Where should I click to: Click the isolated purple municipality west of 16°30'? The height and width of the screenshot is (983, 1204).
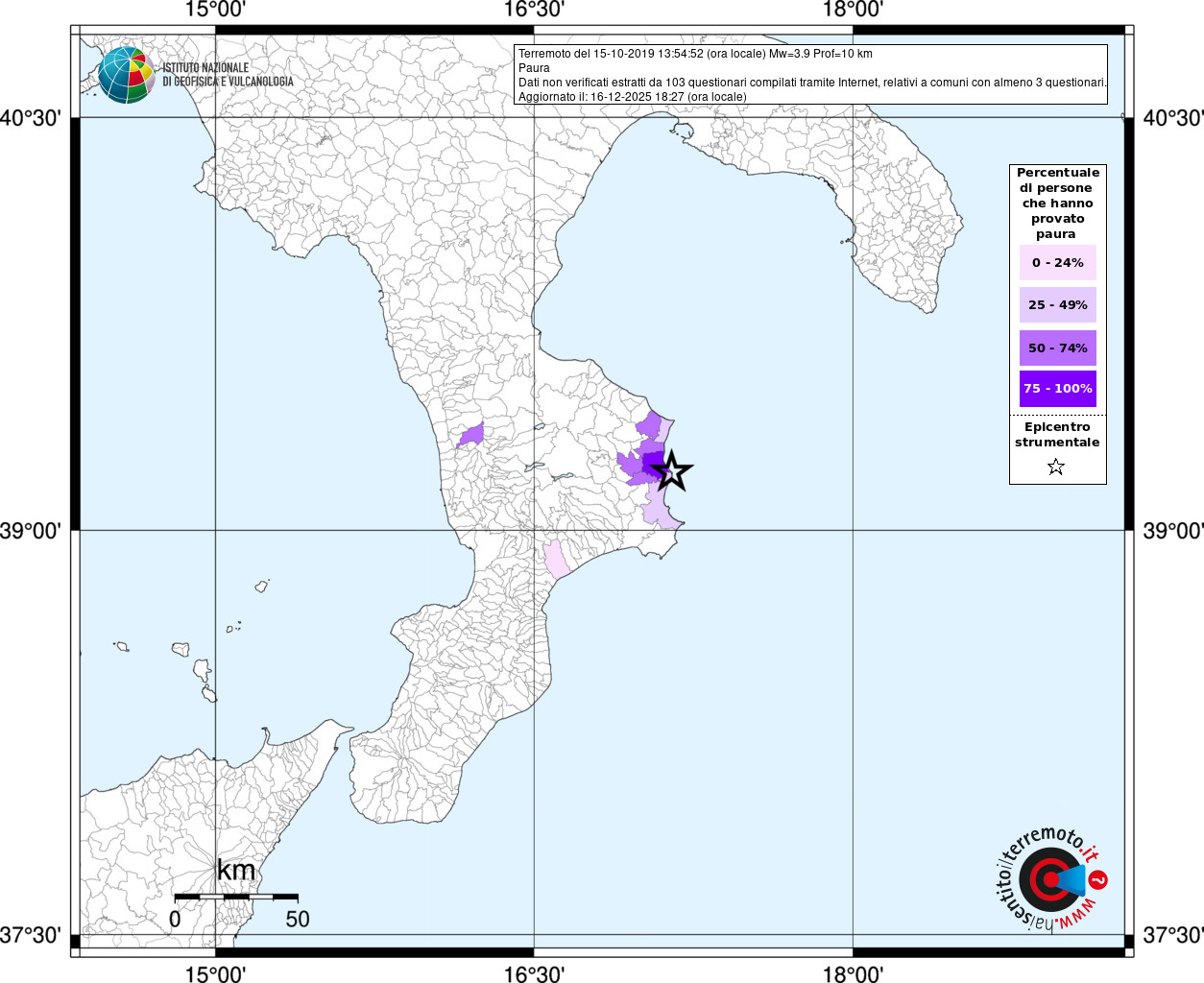click(x=471, y=436)
